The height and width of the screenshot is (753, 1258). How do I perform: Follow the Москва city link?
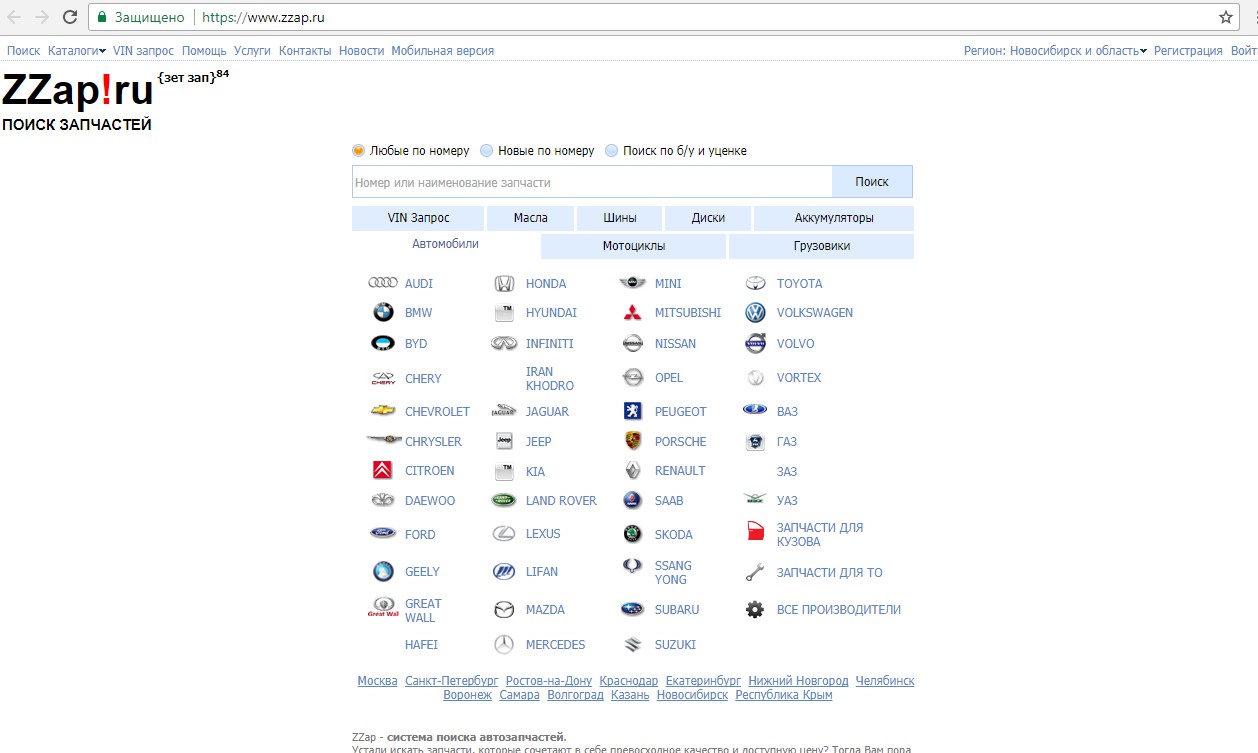click(378, 681)
